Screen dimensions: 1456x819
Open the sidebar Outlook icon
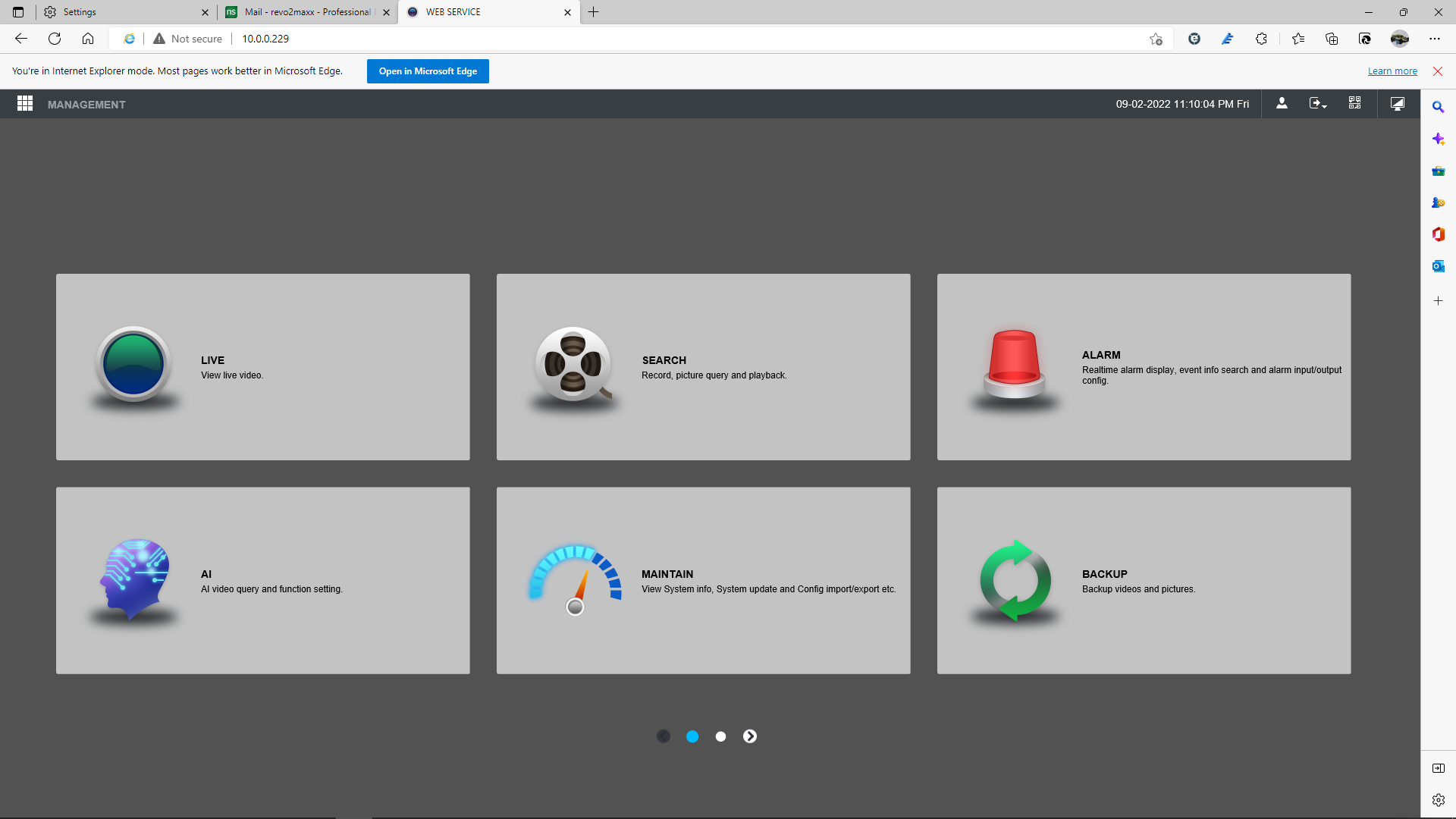coord(1438,266)
